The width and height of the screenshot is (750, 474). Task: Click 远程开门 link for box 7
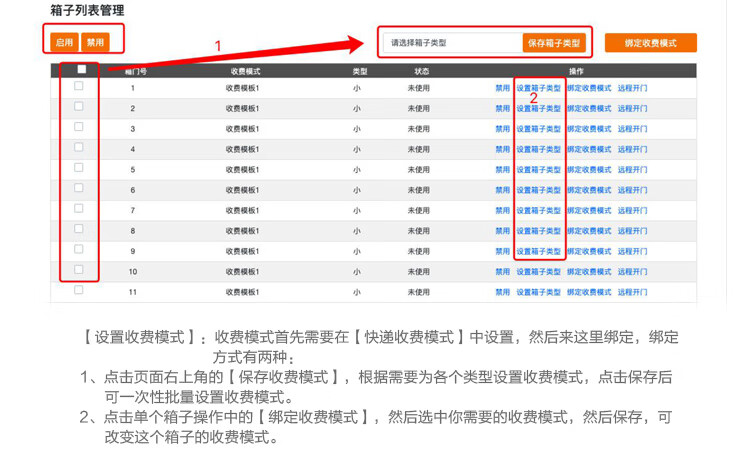[x=632, y=211]
